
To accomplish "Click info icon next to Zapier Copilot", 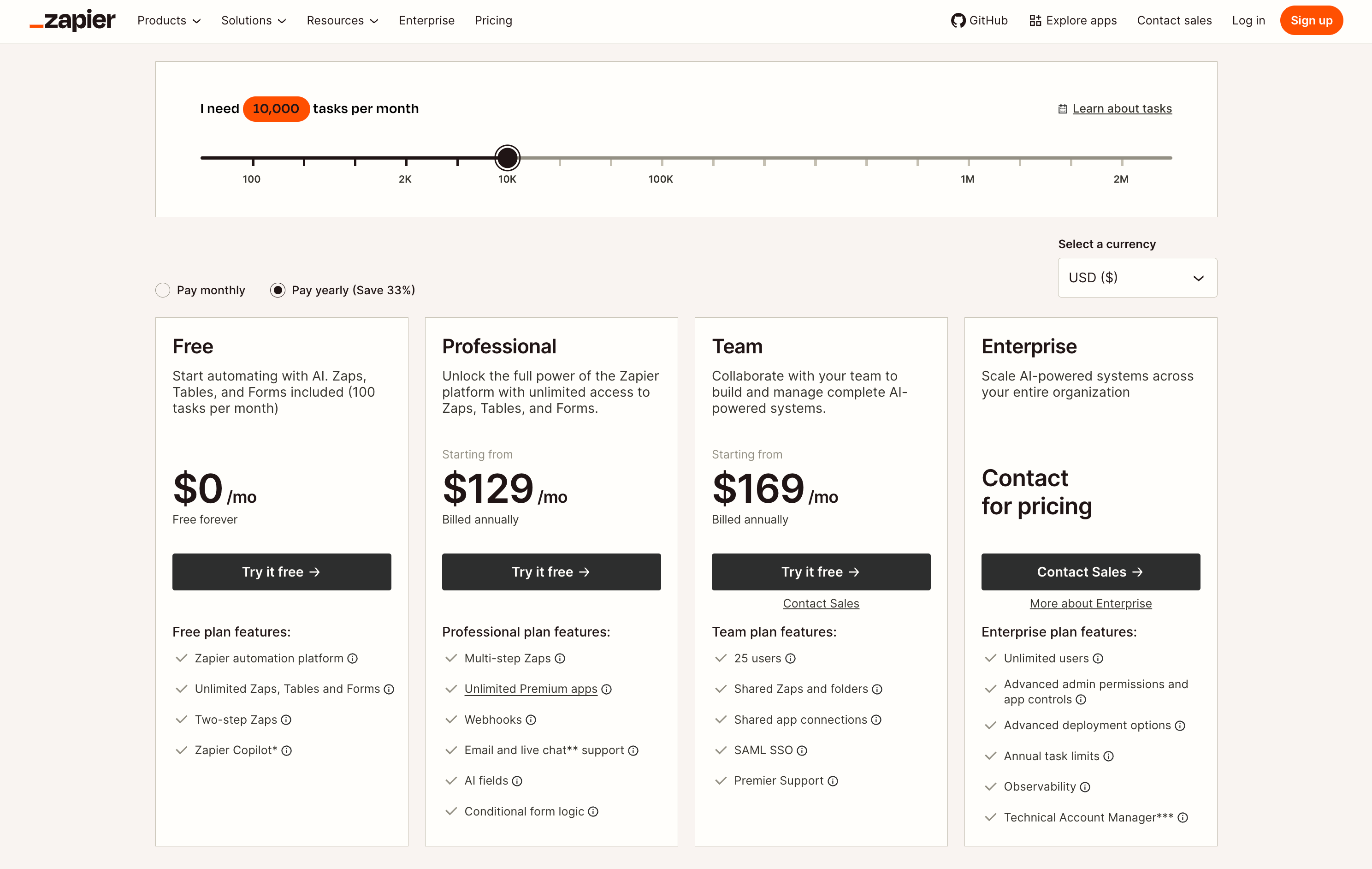I will click(x=287, y=751).
